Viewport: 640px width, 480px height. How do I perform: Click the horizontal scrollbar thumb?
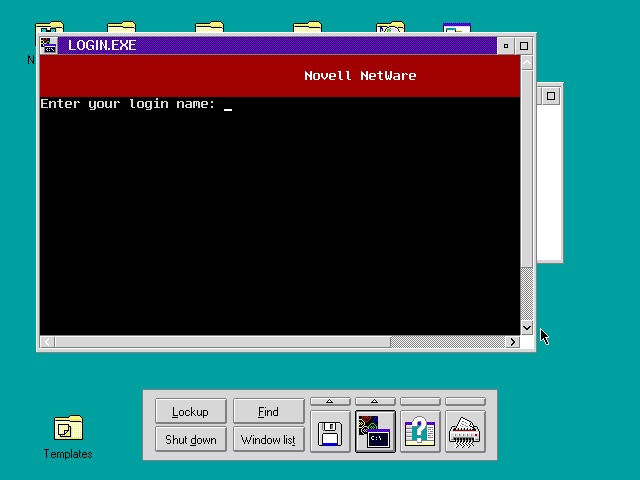pyautogui.click(x=222, y=342)
